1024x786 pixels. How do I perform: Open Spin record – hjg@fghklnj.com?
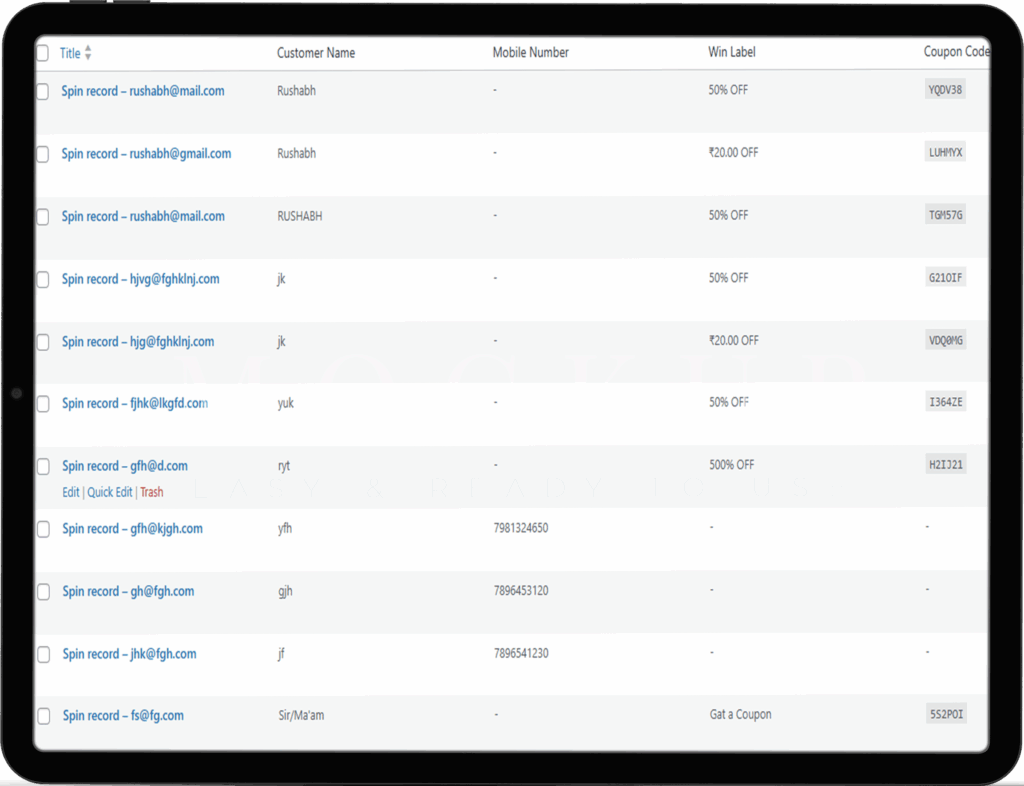[x=138, y=342]
